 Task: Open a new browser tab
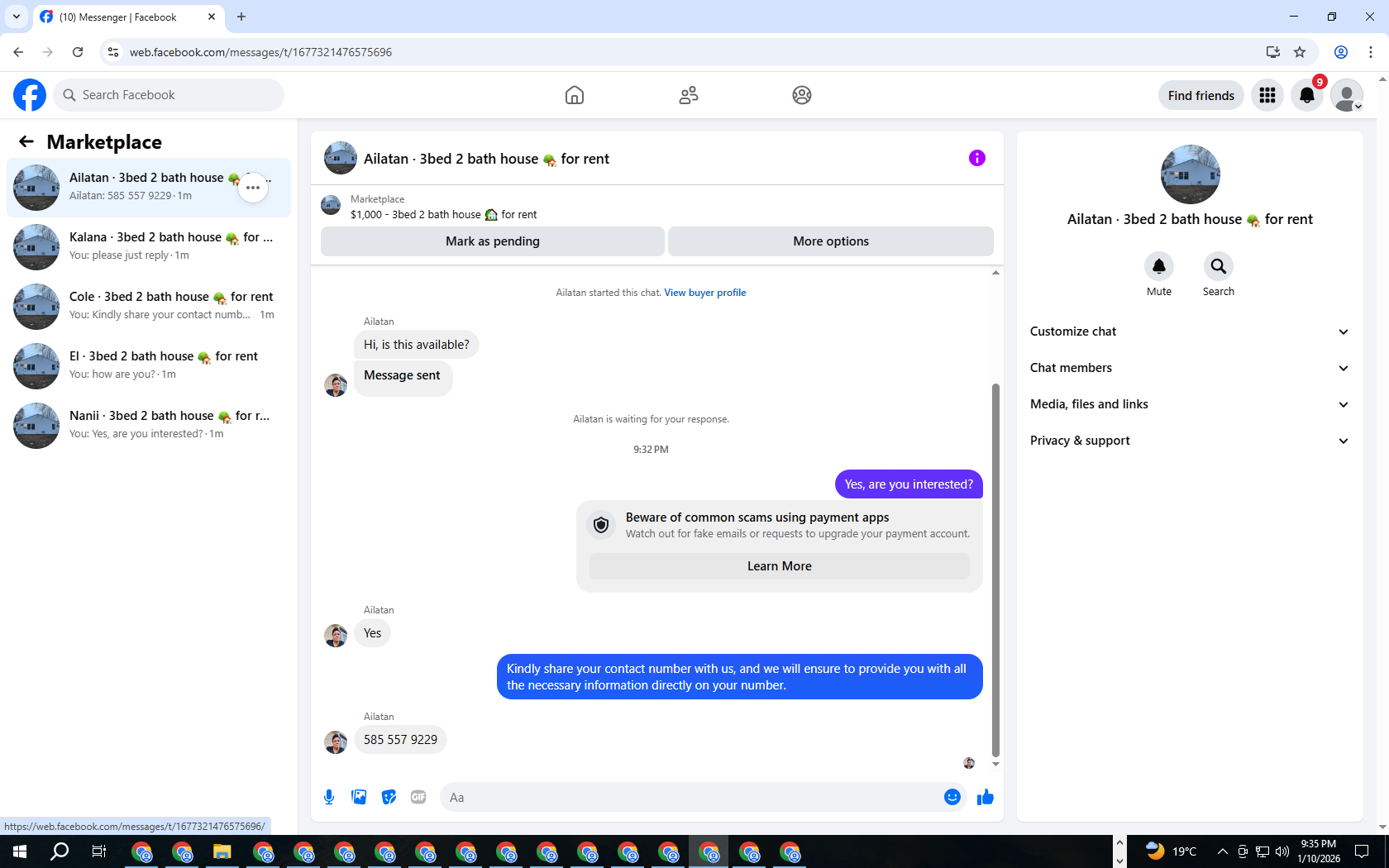[241, 17]
